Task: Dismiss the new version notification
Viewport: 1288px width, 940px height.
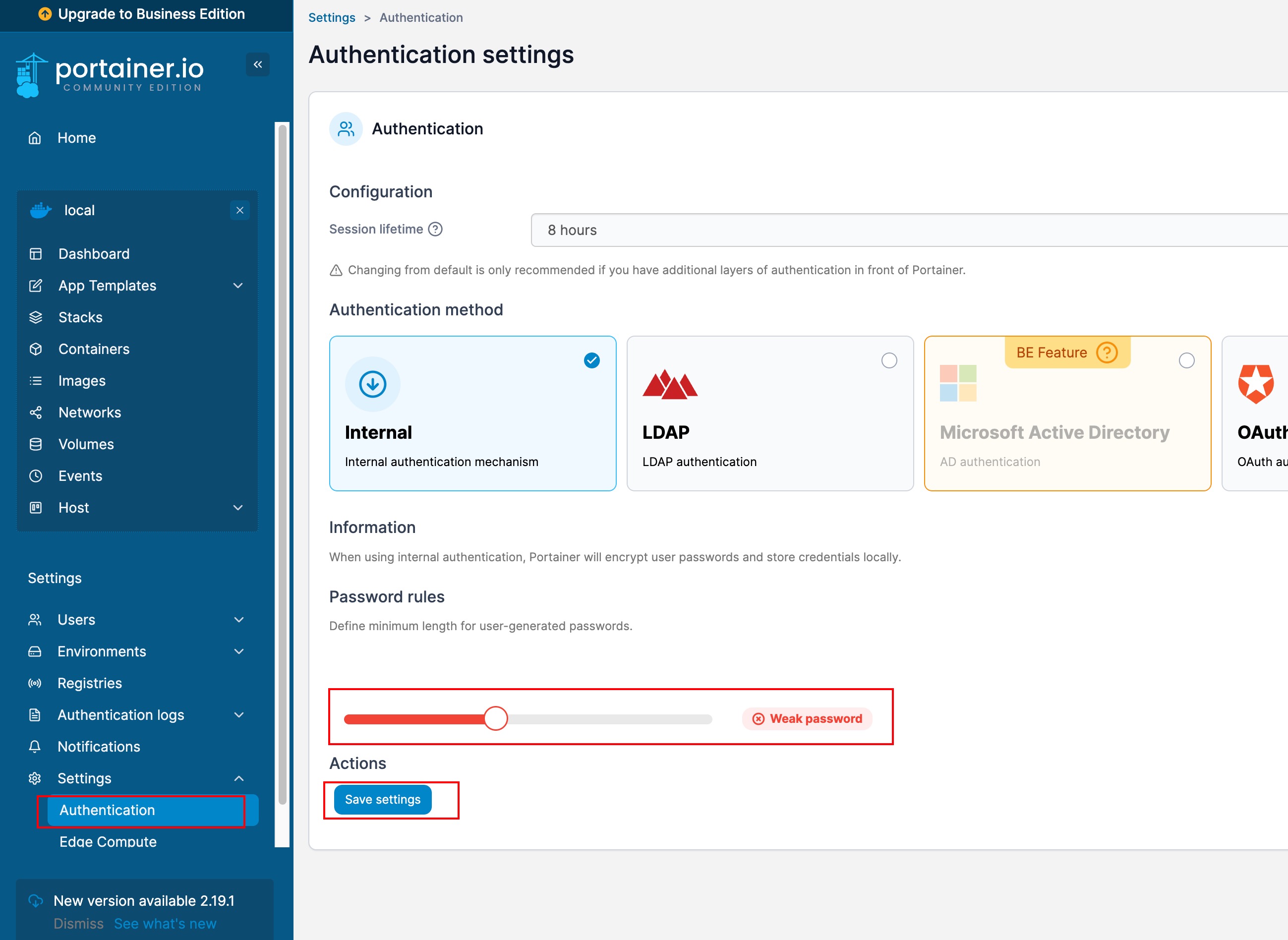Action: pyautogui.click(x=78, y=924)
